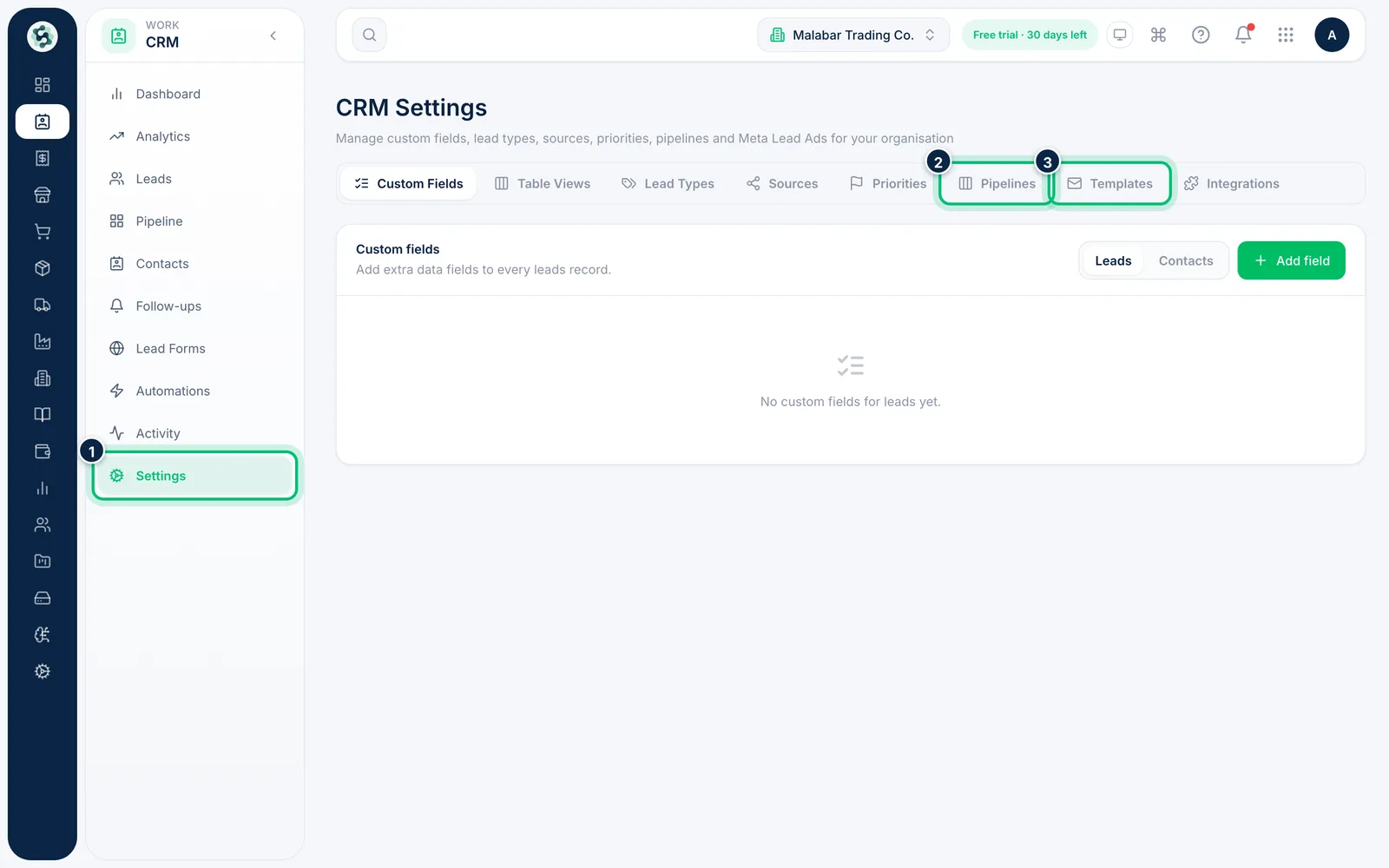Open the open-book icon in left rail

(x=42, y=415)
